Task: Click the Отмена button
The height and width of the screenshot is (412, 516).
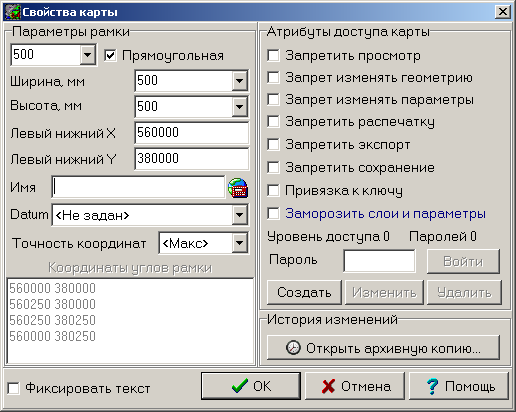Action: coord(355,386)
